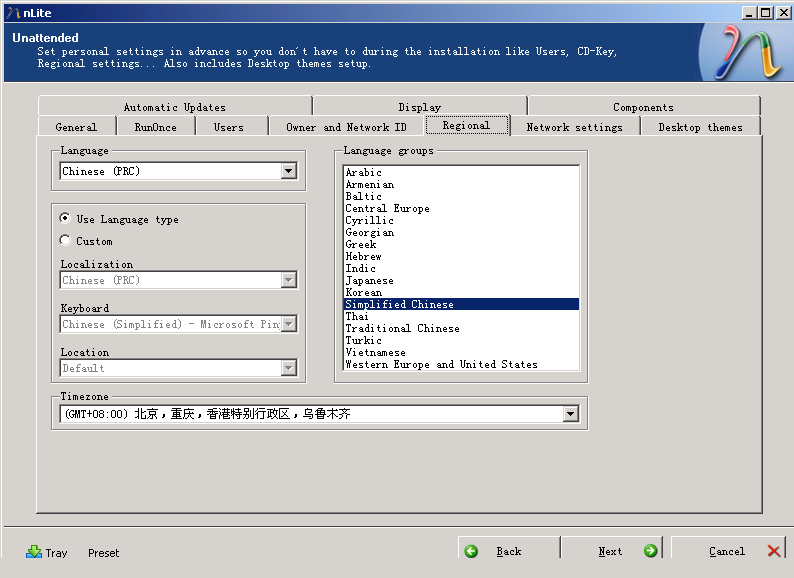Select Korean in Language groups list
794x578 pixels.
(x=363, y=293)
